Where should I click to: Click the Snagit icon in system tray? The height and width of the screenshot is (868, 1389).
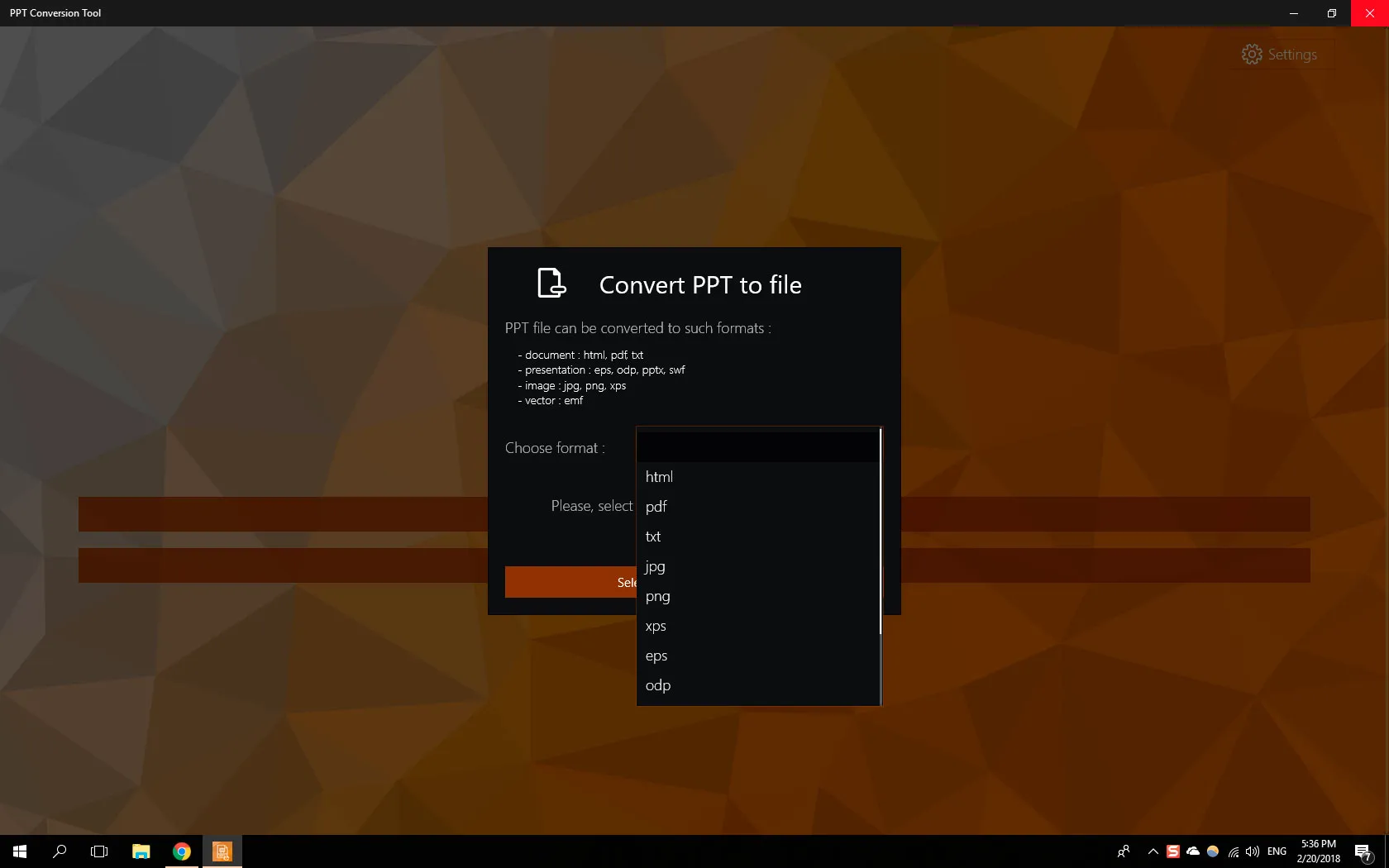(1172, 851)
